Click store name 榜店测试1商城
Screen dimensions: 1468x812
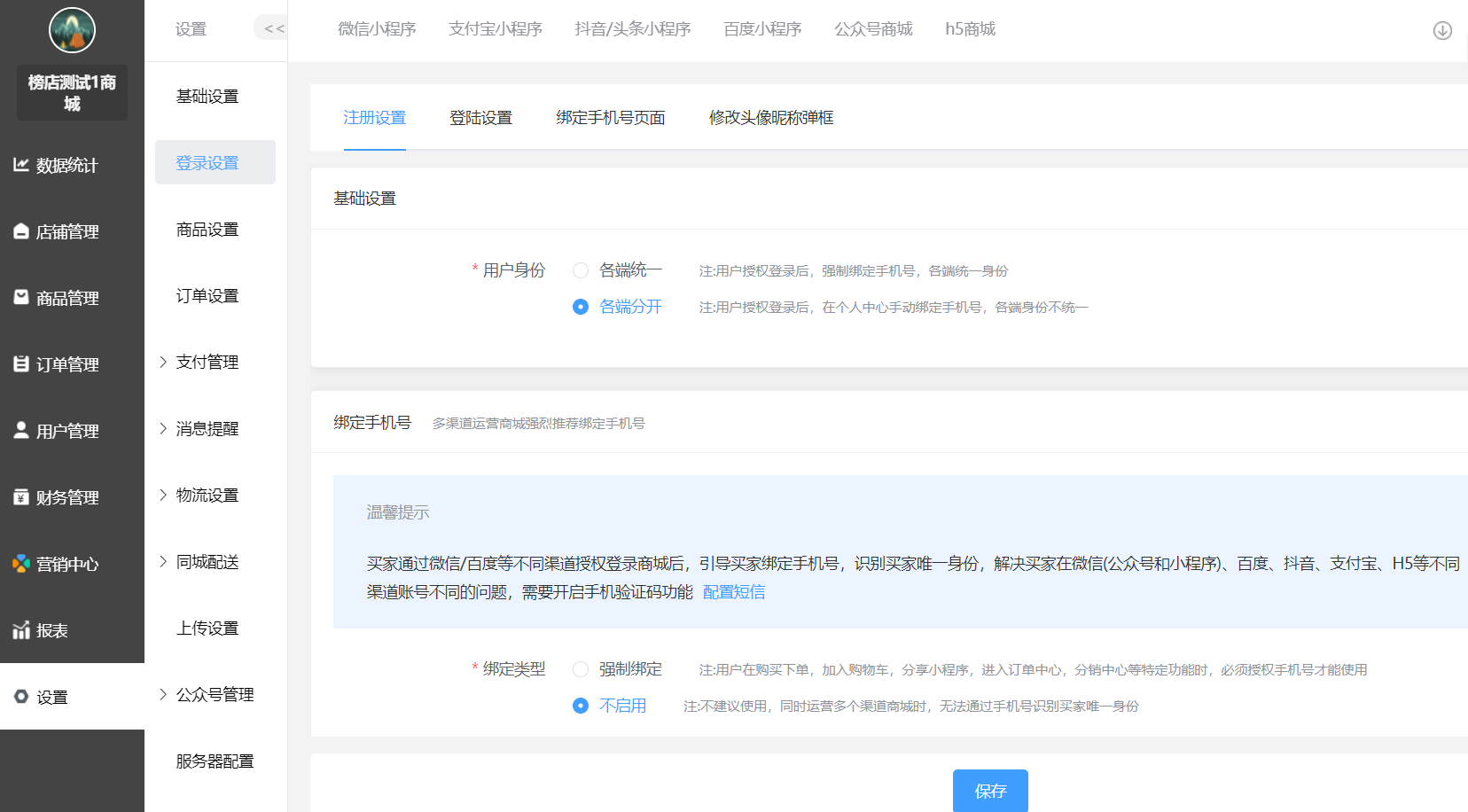point(72,92)
